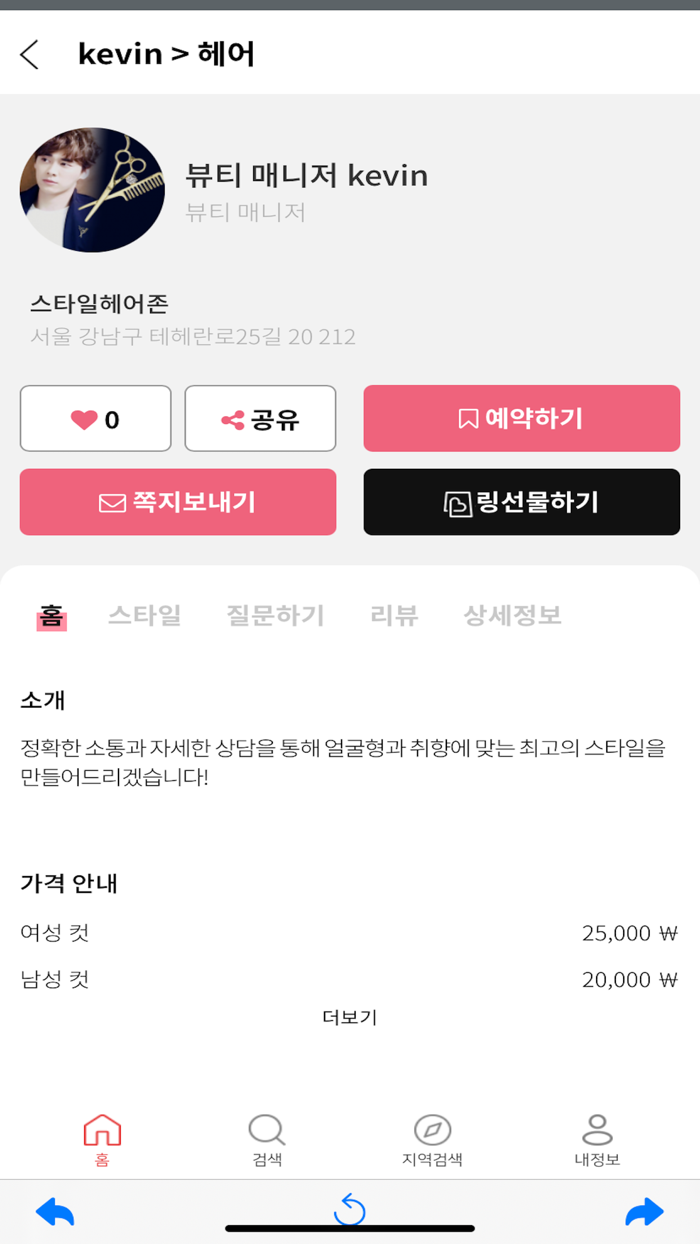Open 내정보 my info icon
Screen dimensions: 700x1244
click(x=596, y=1130)
